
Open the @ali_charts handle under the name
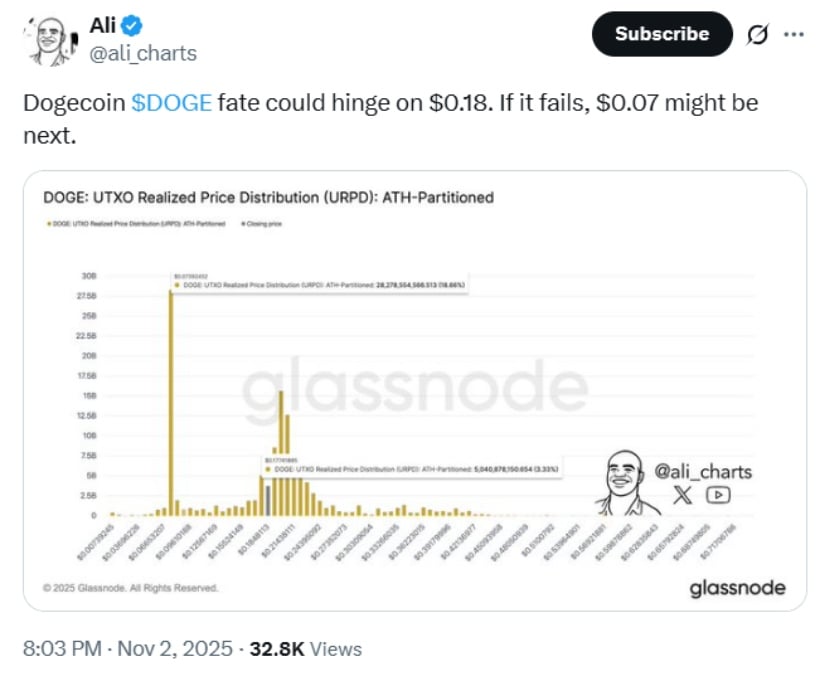tap(143, 52)
